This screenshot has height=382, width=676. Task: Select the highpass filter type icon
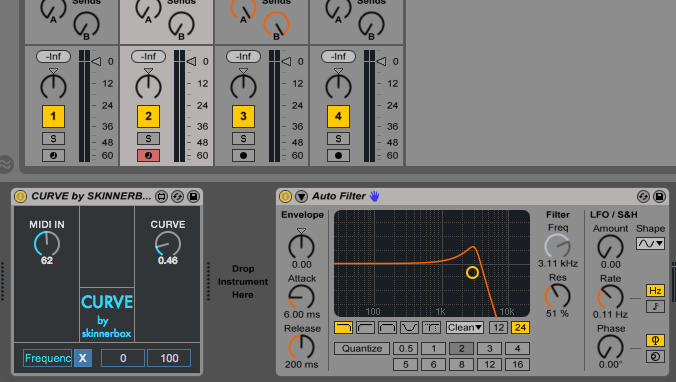365,328
